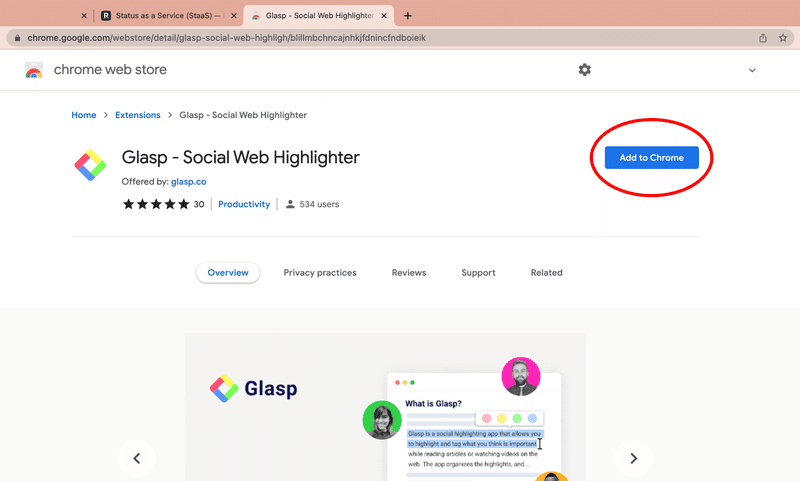This screenshot has width=800, height=481.
Task: Expand the account dropdown chevron in store header
Action: [752, 70]
